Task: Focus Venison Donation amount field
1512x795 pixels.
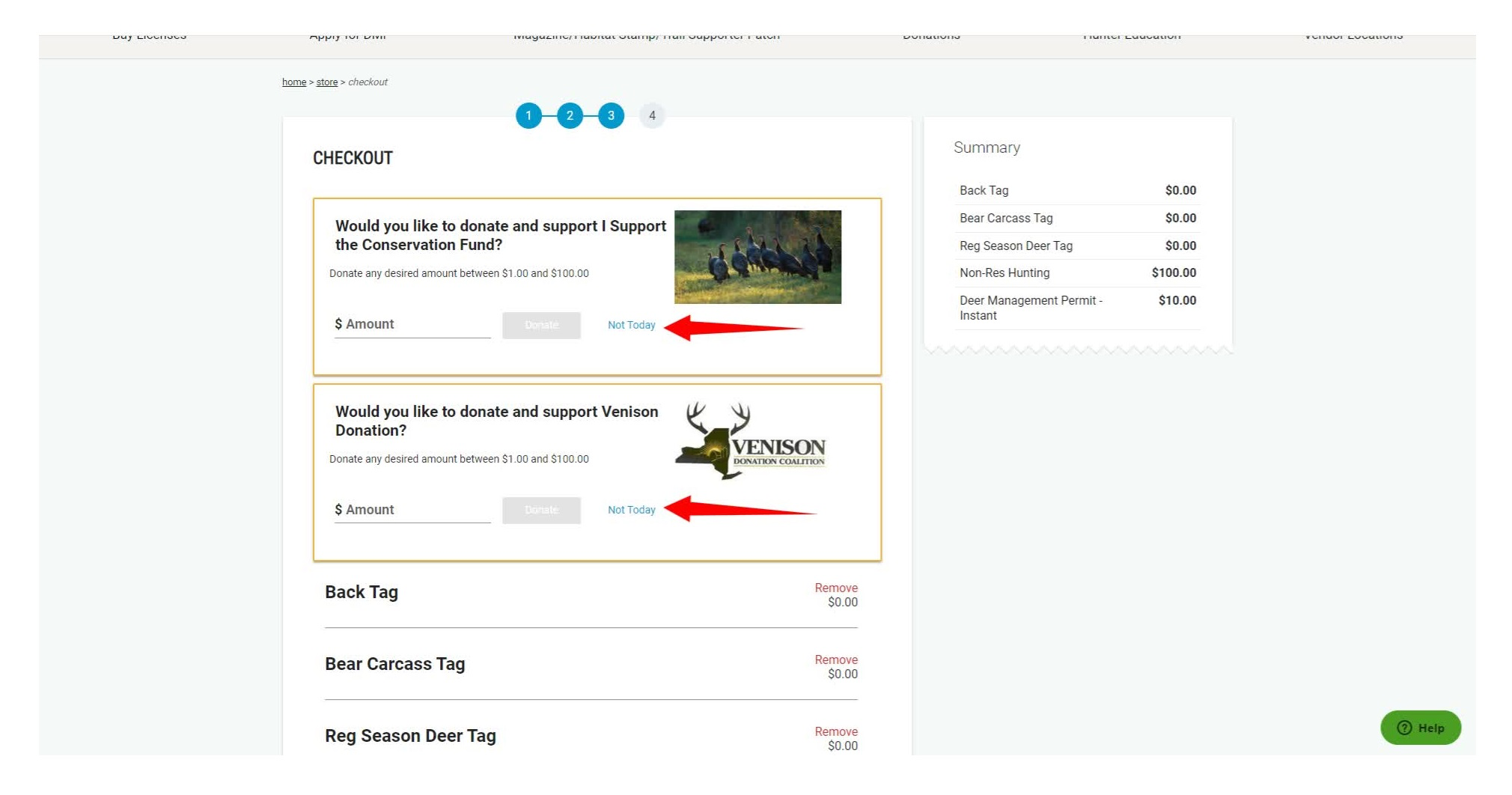Action: [412, 510]
